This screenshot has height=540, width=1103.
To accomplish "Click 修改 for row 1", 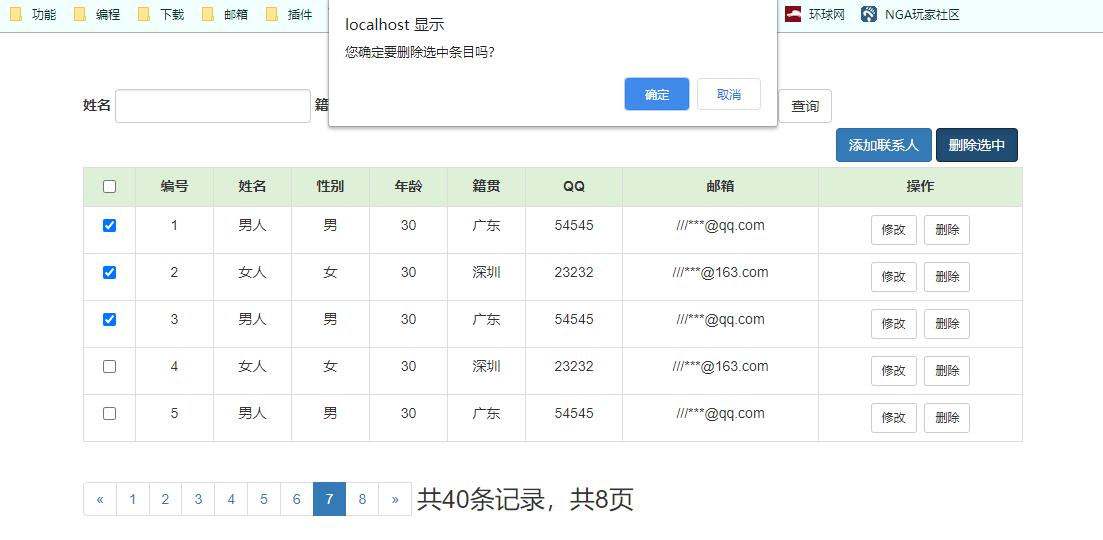I will coord(893,230).
